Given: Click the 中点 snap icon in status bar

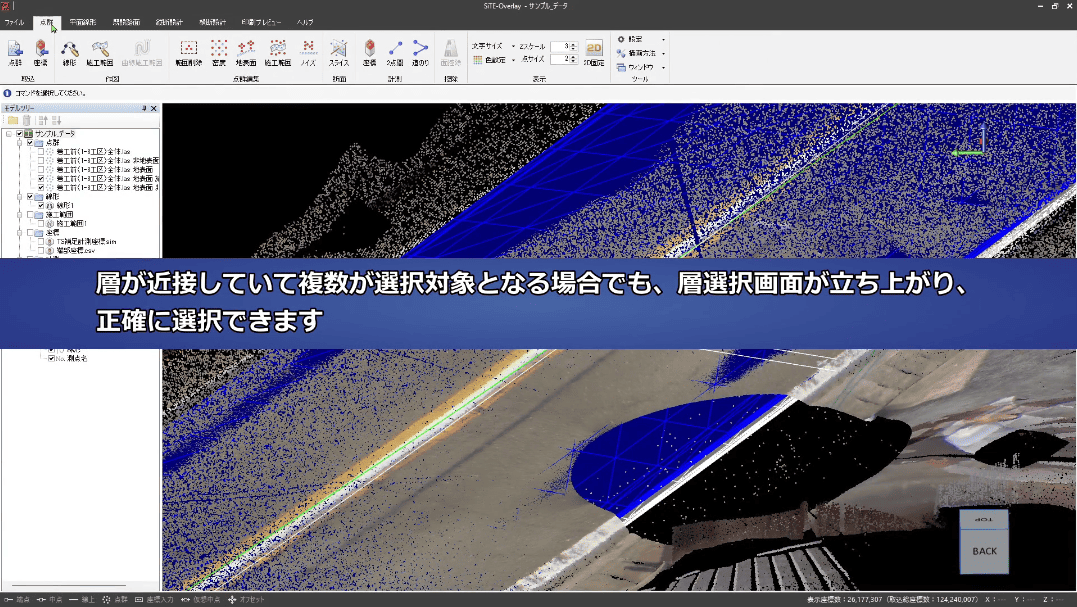Looking at the screenshot, I should point(41,599).
